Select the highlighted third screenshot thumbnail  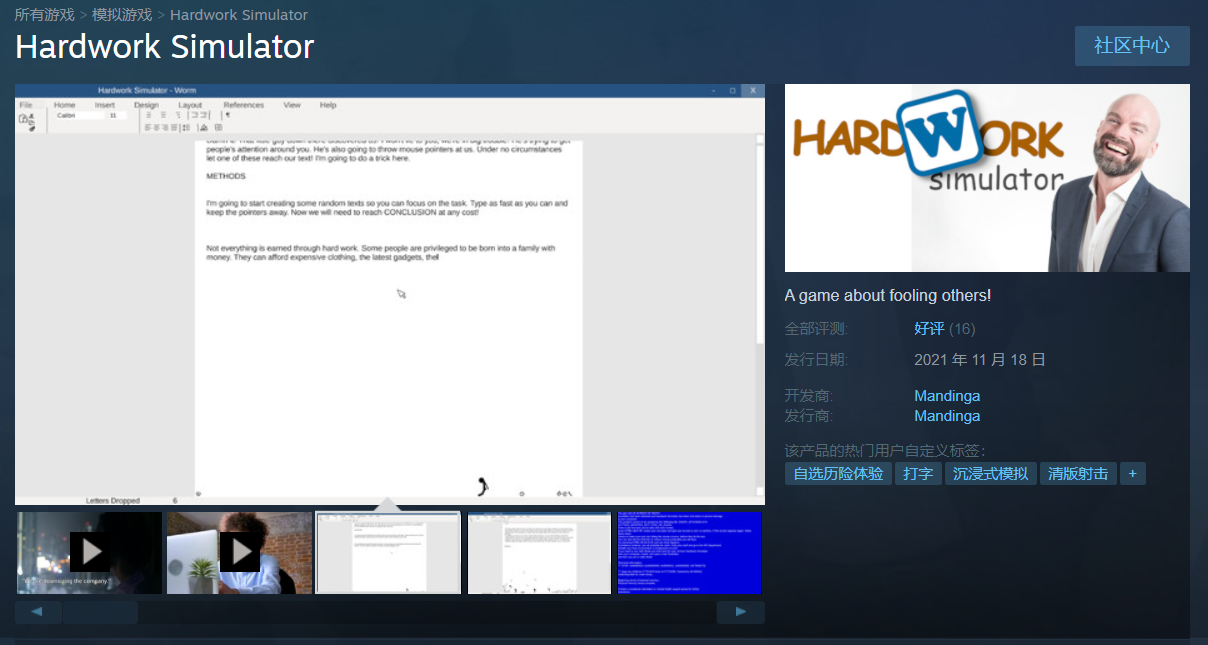[x=388, y=553]
